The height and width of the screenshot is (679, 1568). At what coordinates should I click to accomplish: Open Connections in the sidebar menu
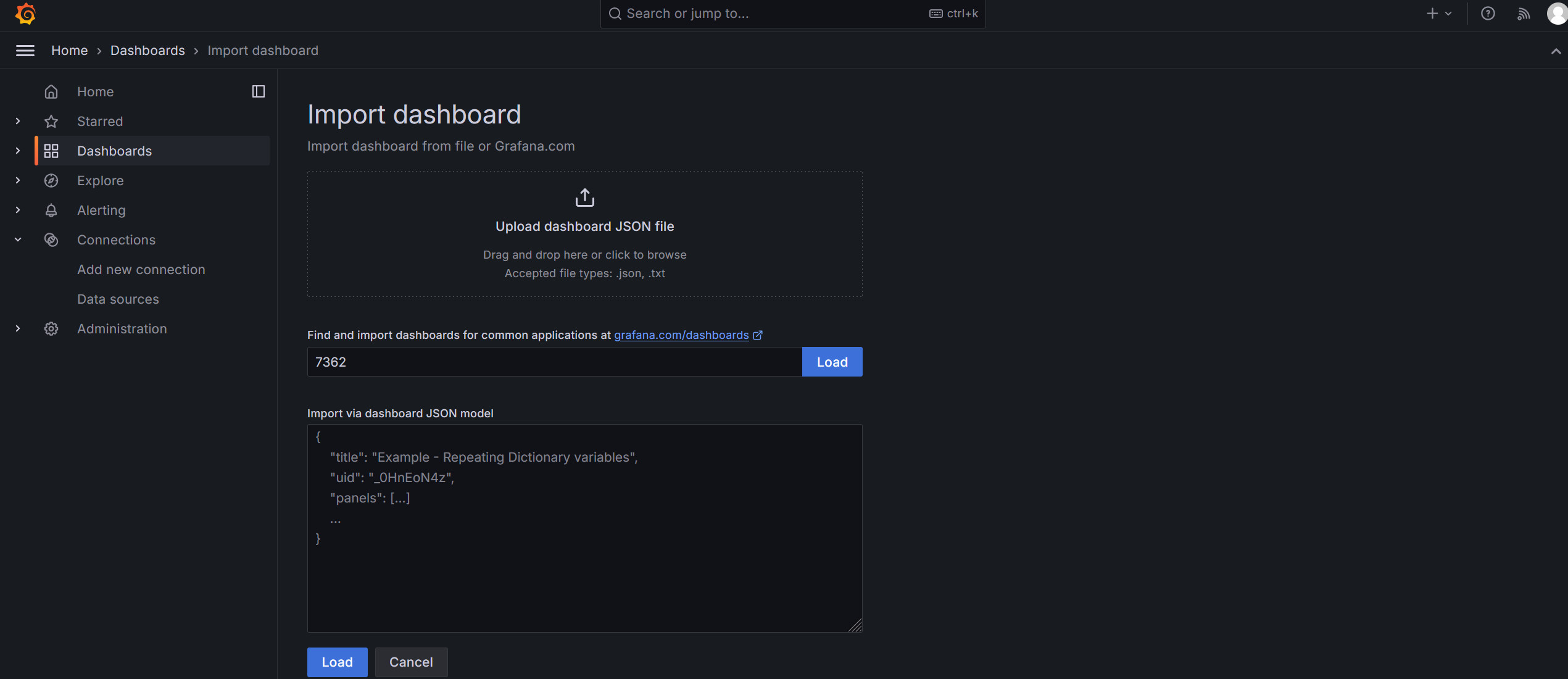coord(116,240)
